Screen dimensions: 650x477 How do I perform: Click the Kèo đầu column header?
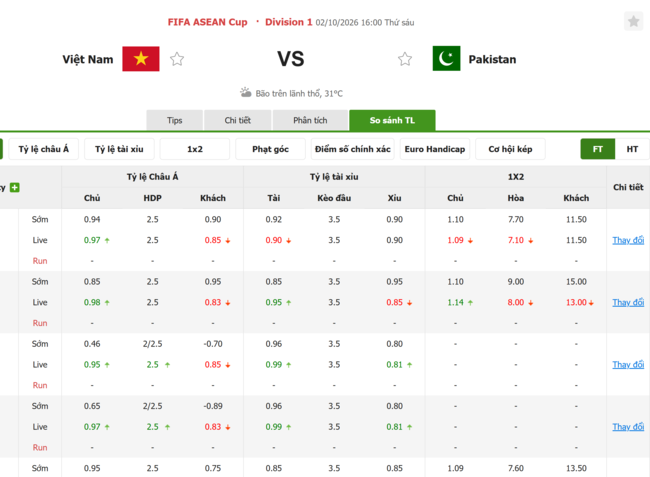[334, 198]
